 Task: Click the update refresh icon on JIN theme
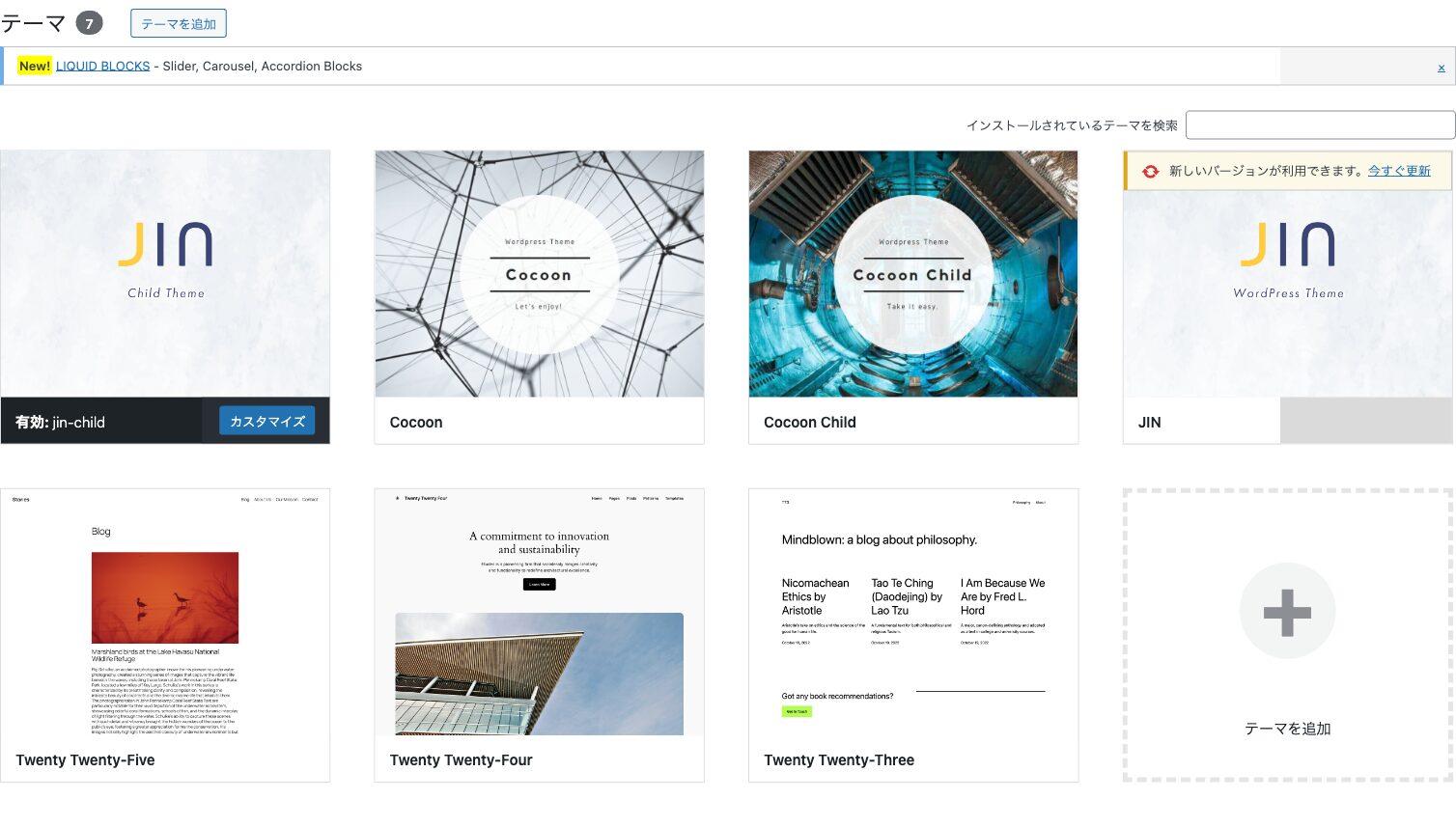coord(1150,172)
